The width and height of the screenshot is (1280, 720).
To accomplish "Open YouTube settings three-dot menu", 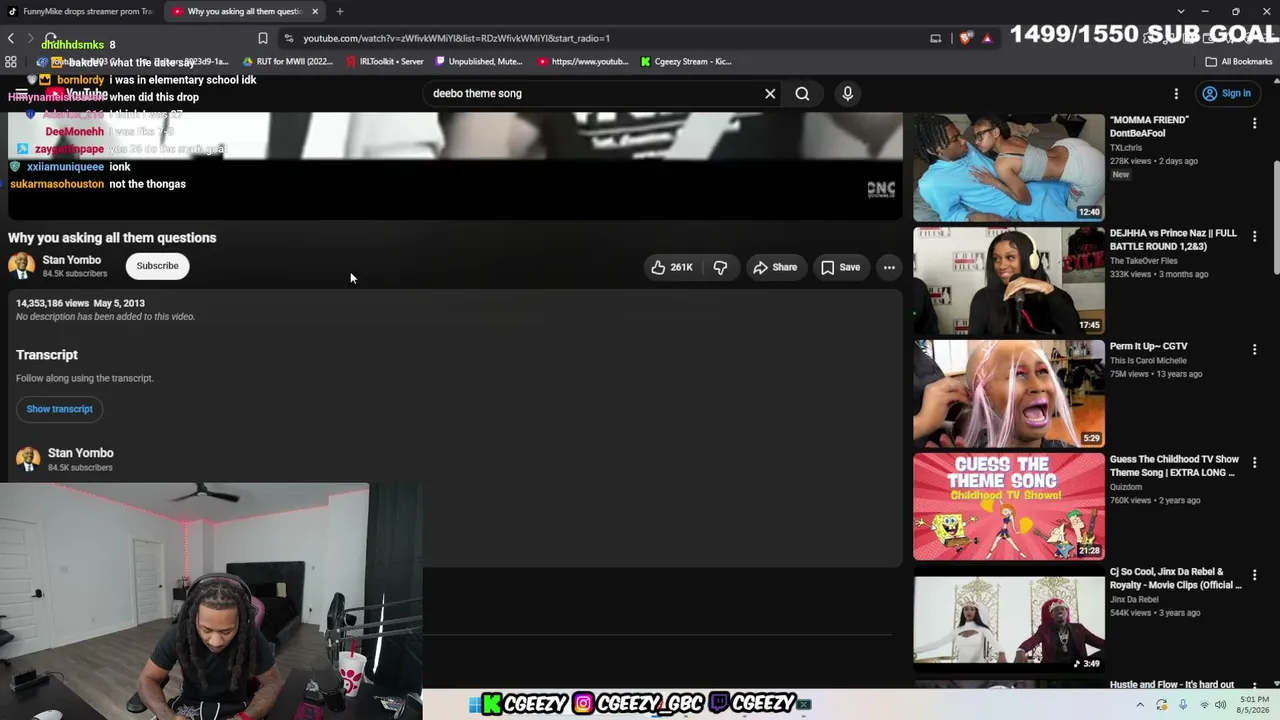I will click(1176, 93).
